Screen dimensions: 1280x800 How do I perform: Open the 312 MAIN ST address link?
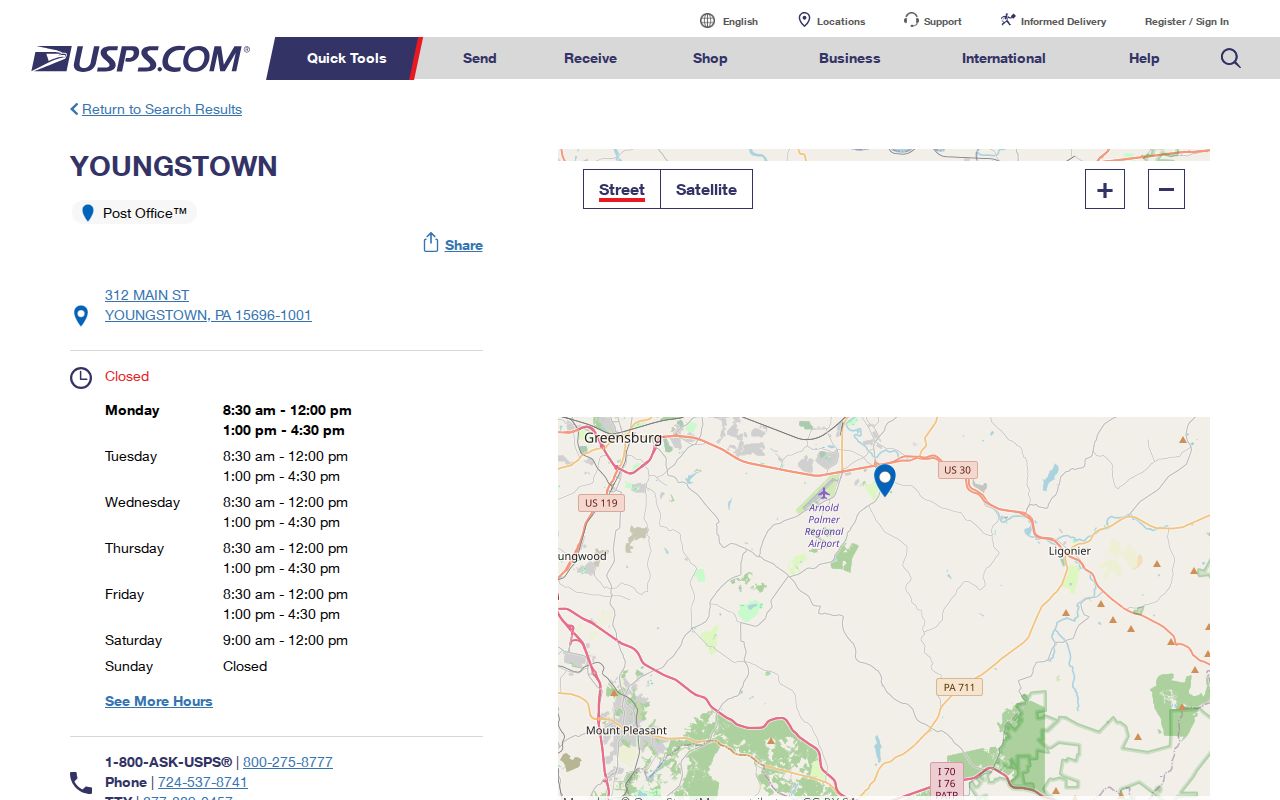147,295
